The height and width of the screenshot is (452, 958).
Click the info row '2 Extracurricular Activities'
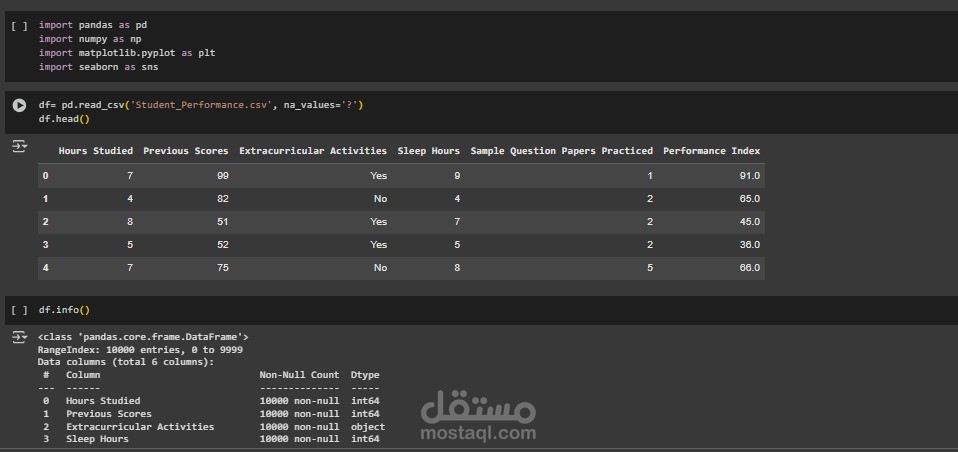(x=214, y=427)
